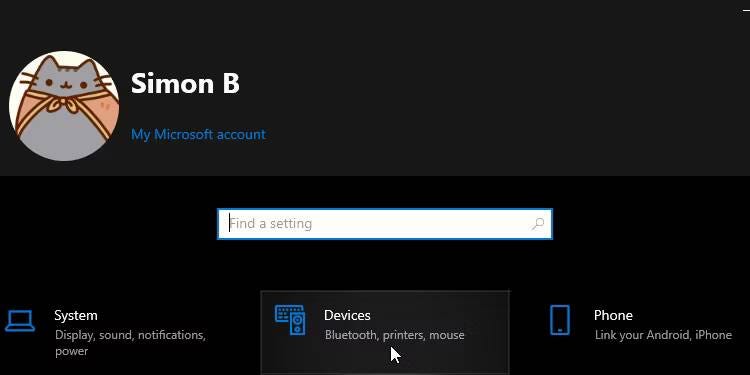The width and height of the screenshot is (750, 375).
Task: Click the word 'mouse' in Devices description
Action: pos(447,335)
